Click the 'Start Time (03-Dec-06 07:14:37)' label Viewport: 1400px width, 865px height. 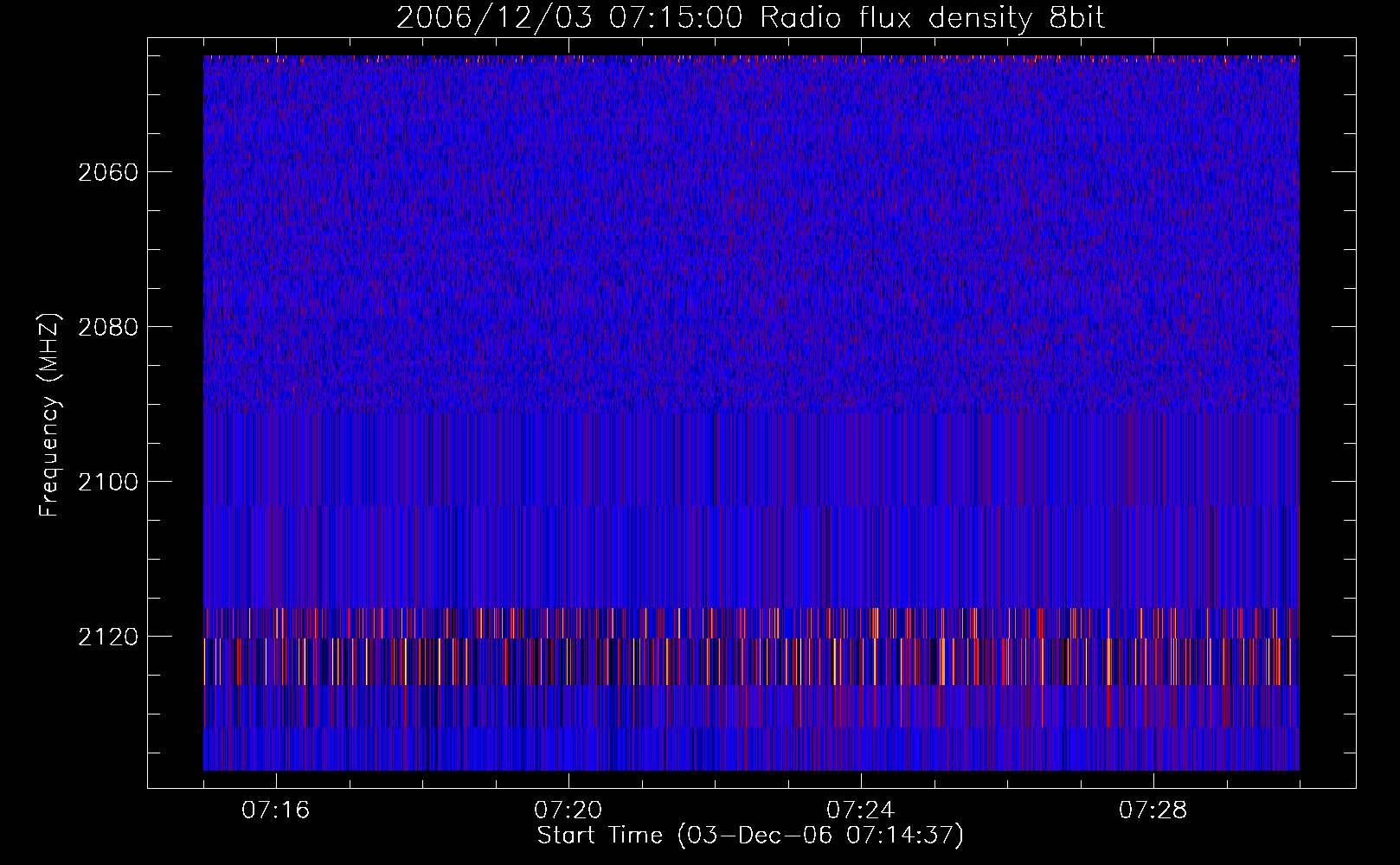click(750, 836)
